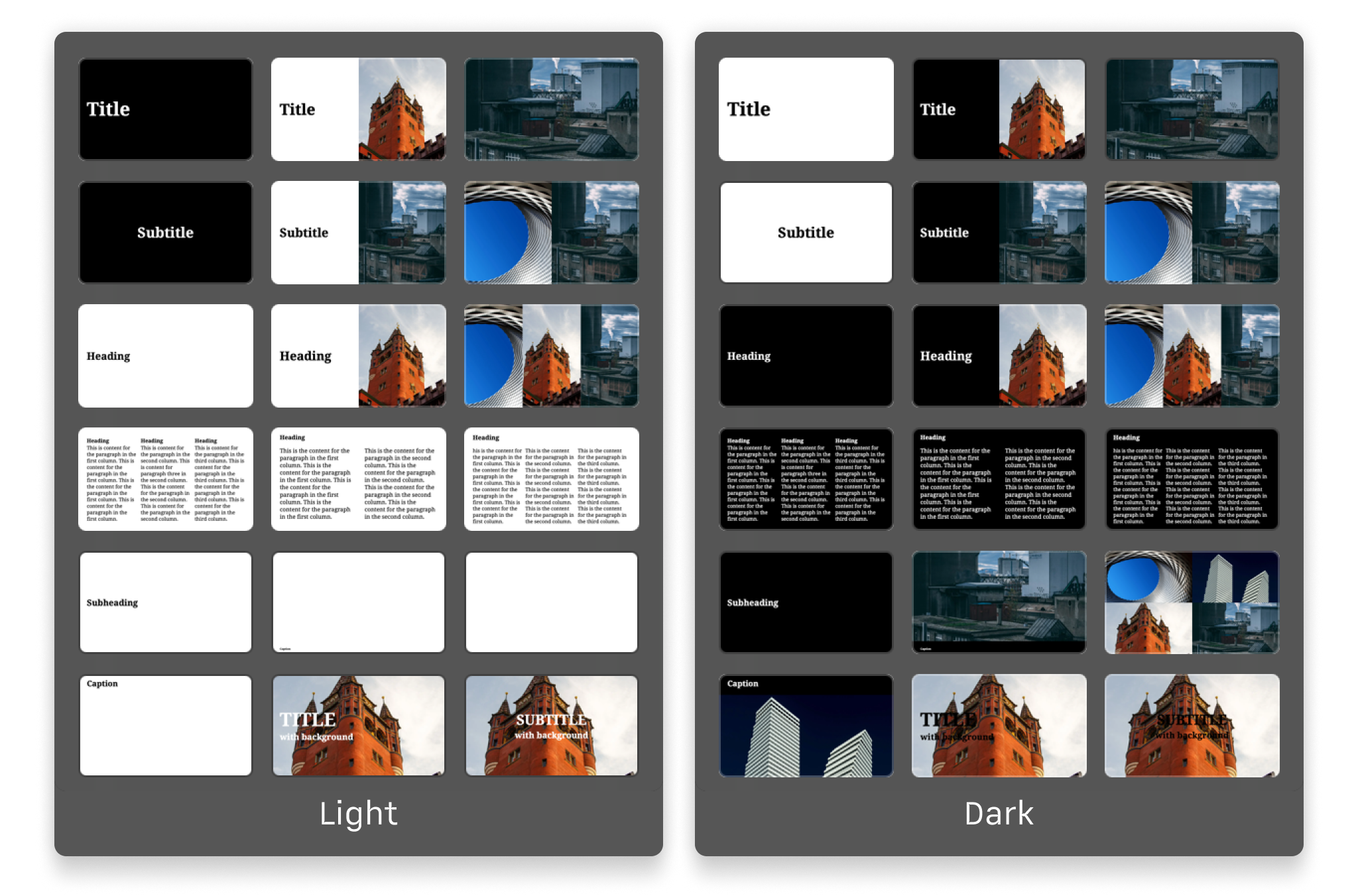Select Dark theme four-image grid slide

[1192, 602]
